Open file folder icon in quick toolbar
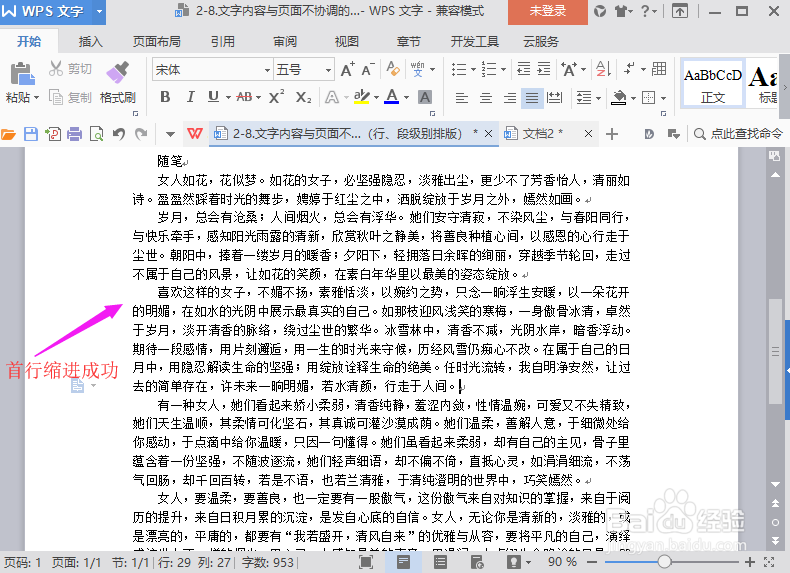The width and height of the screenshot is (790, 573). tap(9, 134)
